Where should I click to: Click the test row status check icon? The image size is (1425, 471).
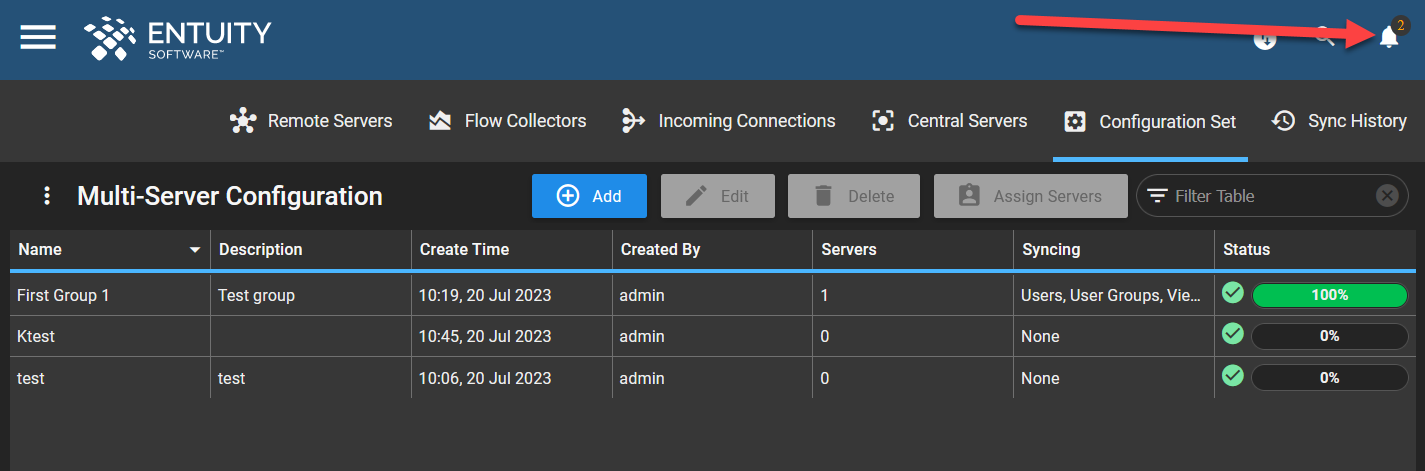(1233, 376)
